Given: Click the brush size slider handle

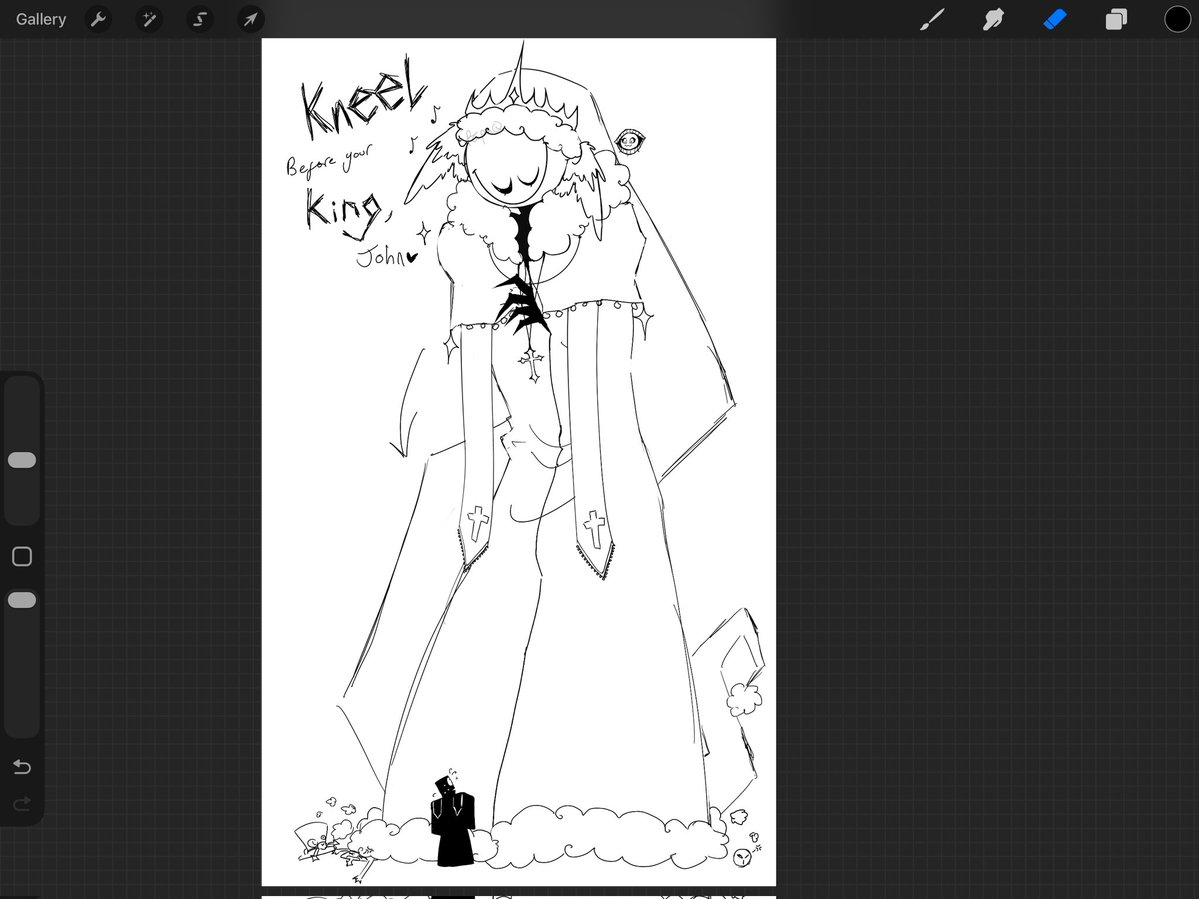Looking at the screenshot, I should tap(21, 459).
